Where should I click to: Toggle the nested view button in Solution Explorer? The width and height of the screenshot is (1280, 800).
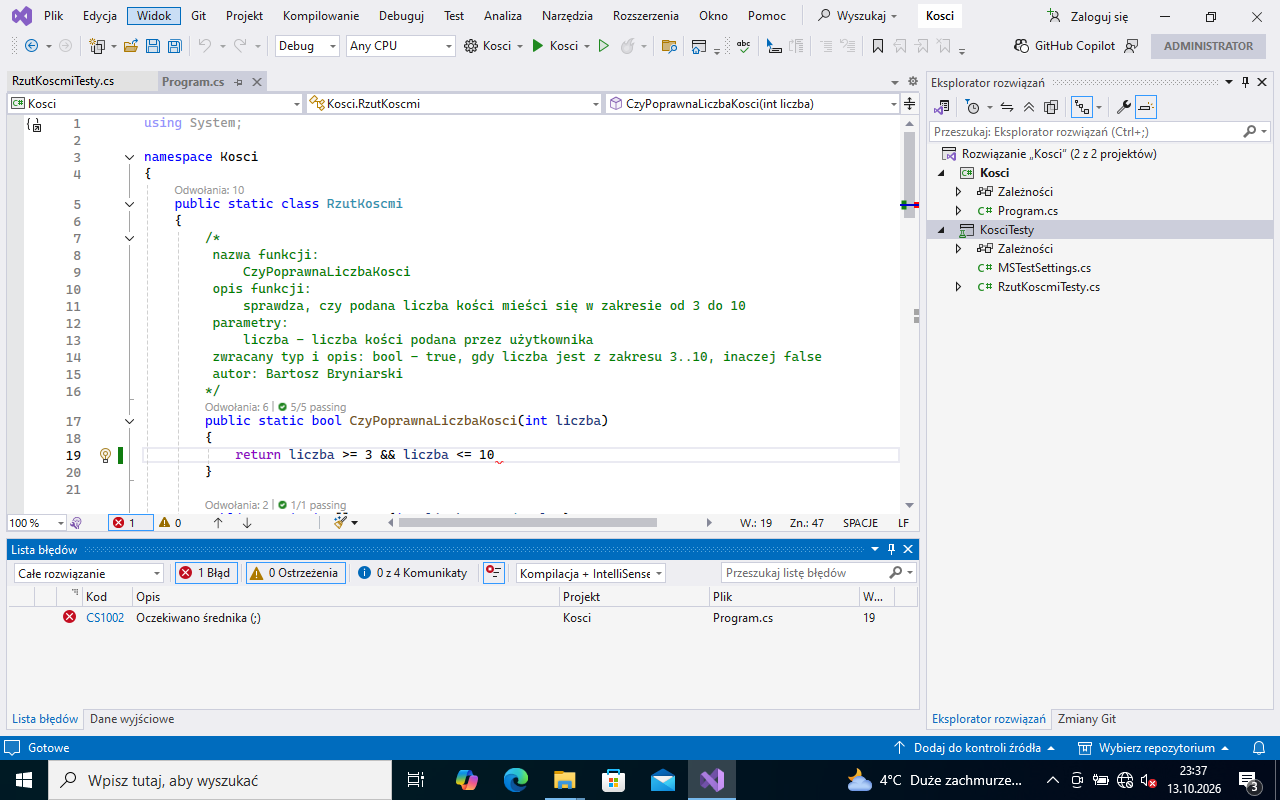click(x=1081, y=107)
